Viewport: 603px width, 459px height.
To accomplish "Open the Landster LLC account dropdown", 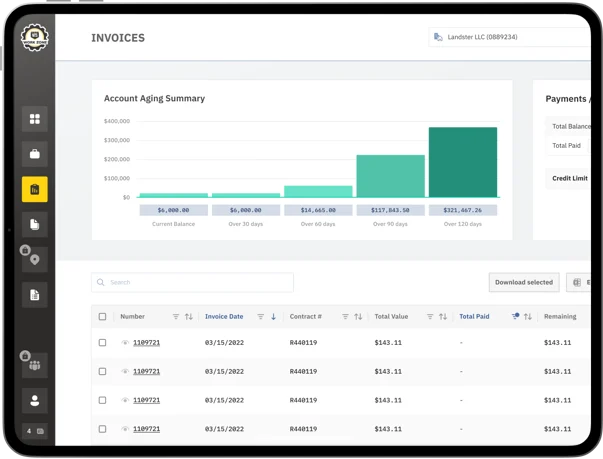I will pyautogui.click(x=510, y=38).
